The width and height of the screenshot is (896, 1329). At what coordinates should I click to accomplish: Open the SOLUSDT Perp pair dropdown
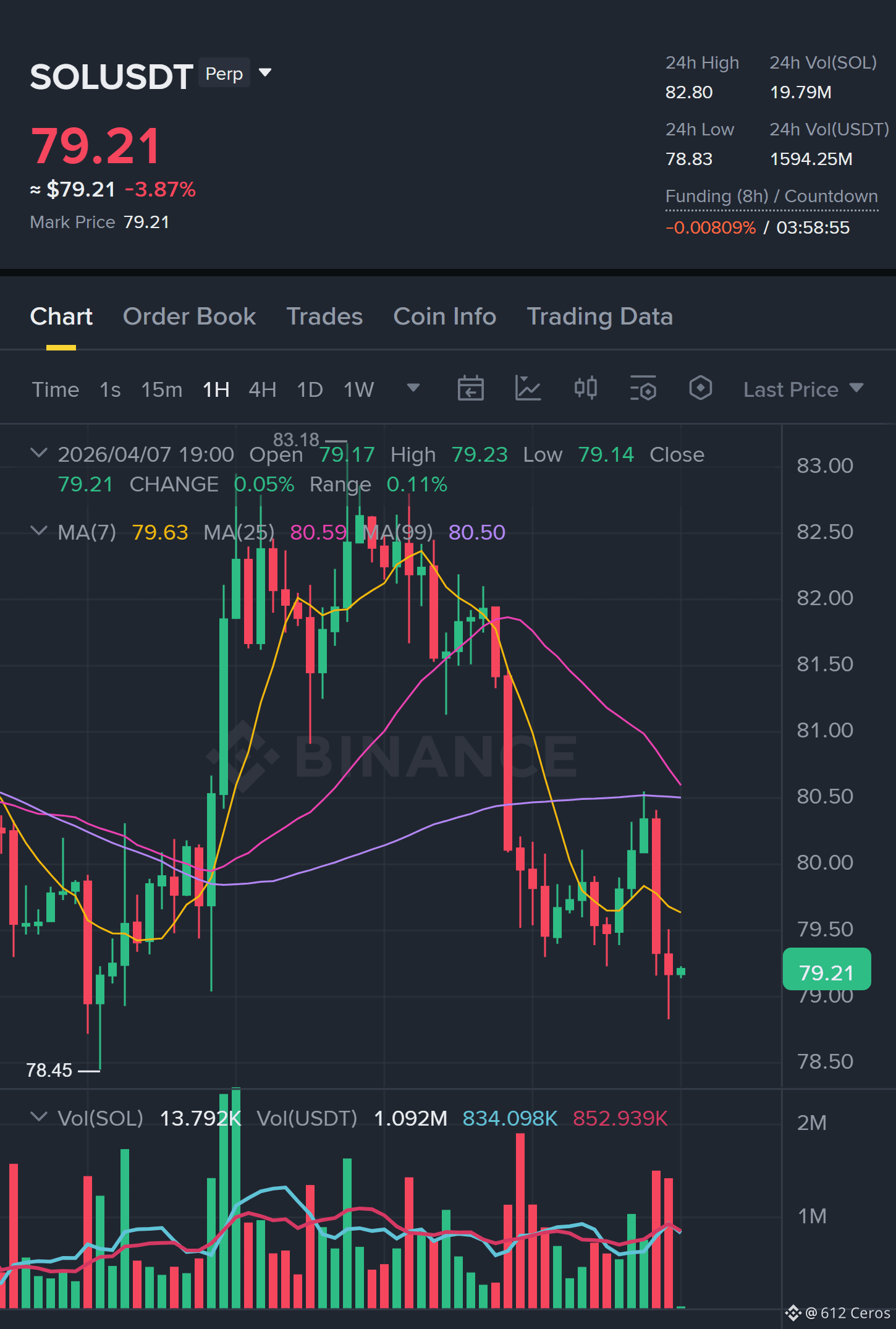click(x=265, y=73)
